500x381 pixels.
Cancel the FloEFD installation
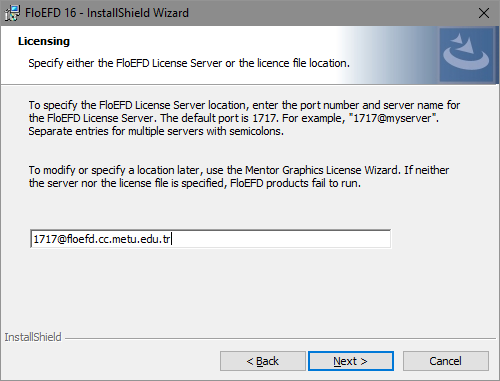click(x=446, y=361)
